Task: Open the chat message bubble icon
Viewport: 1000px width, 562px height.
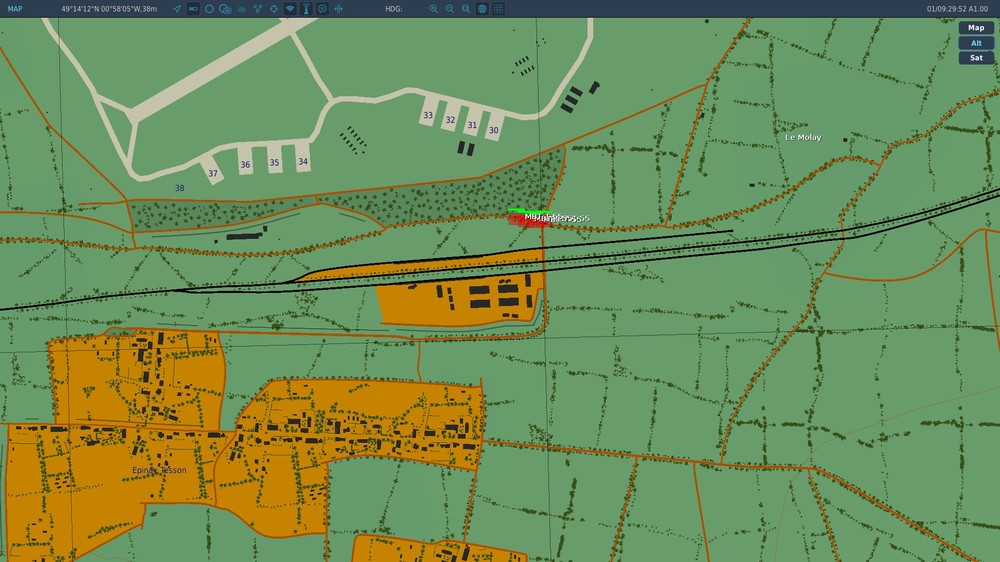Action: pyautogui.click(x=323, y=9)
